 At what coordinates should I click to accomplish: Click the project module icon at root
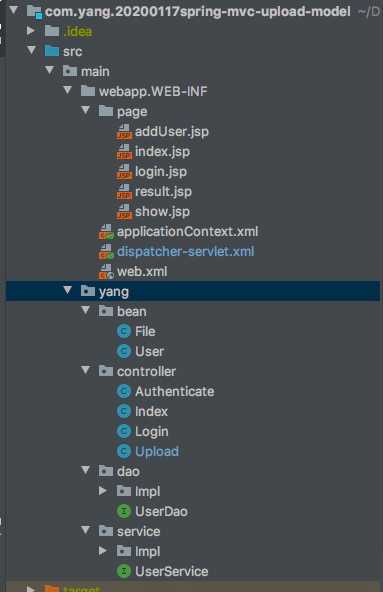pos(34,11)
